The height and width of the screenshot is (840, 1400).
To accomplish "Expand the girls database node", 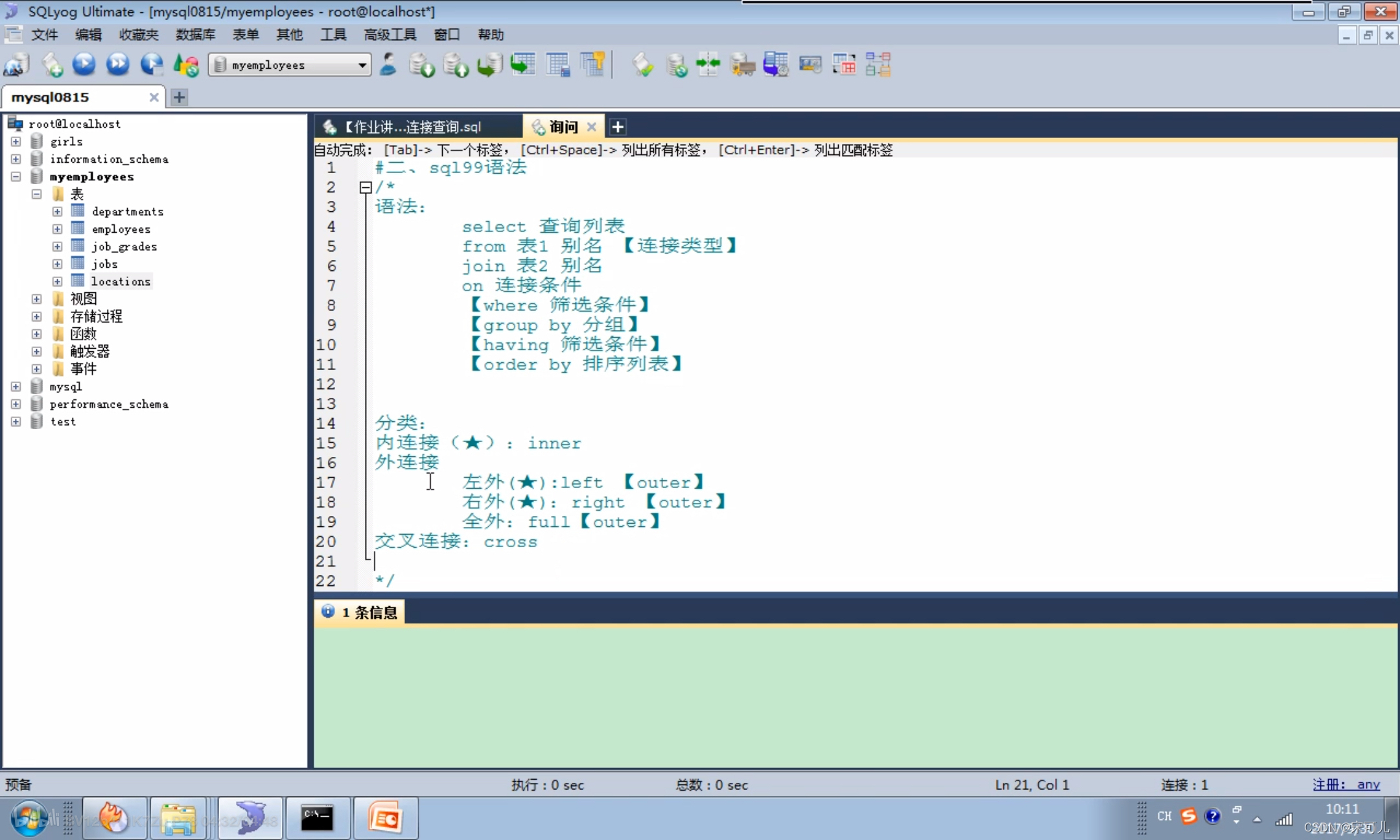I will 16,141.
